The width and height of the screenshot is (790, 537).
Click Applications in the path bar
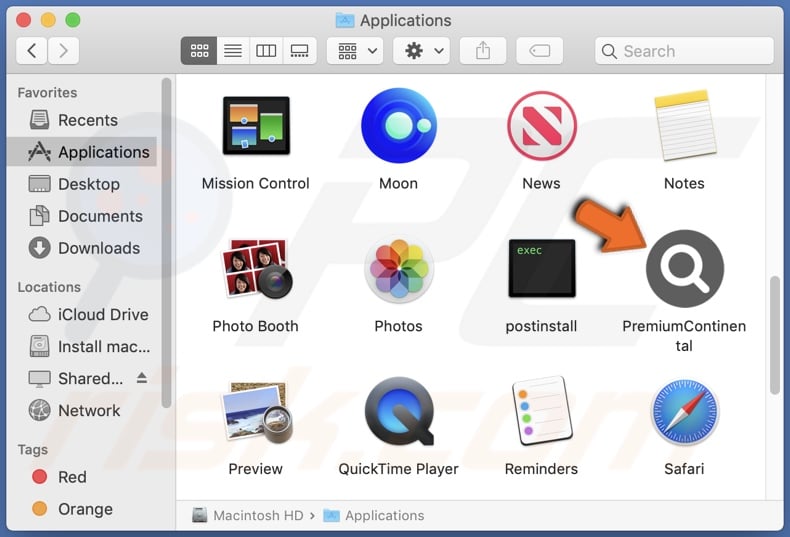[374, 515]
